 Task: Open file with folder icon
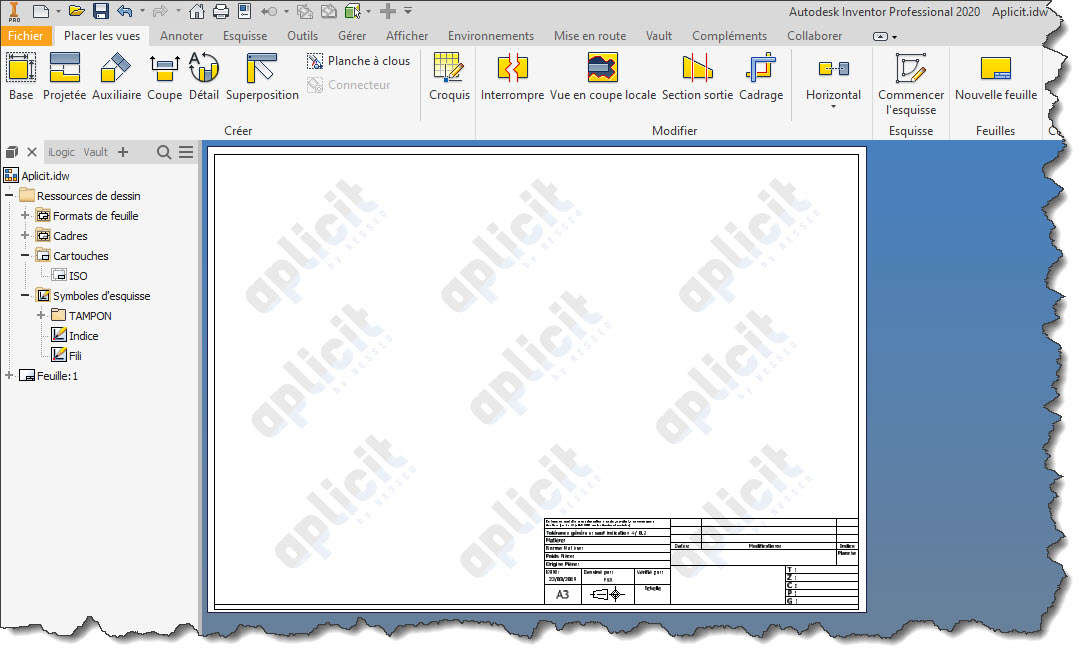(77, 11)
